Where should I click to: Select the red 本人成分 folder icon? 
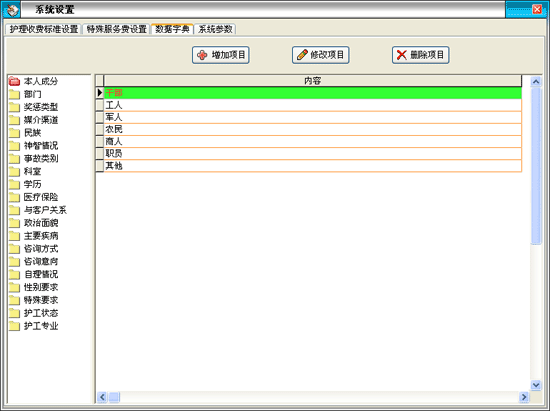point(14,81)
